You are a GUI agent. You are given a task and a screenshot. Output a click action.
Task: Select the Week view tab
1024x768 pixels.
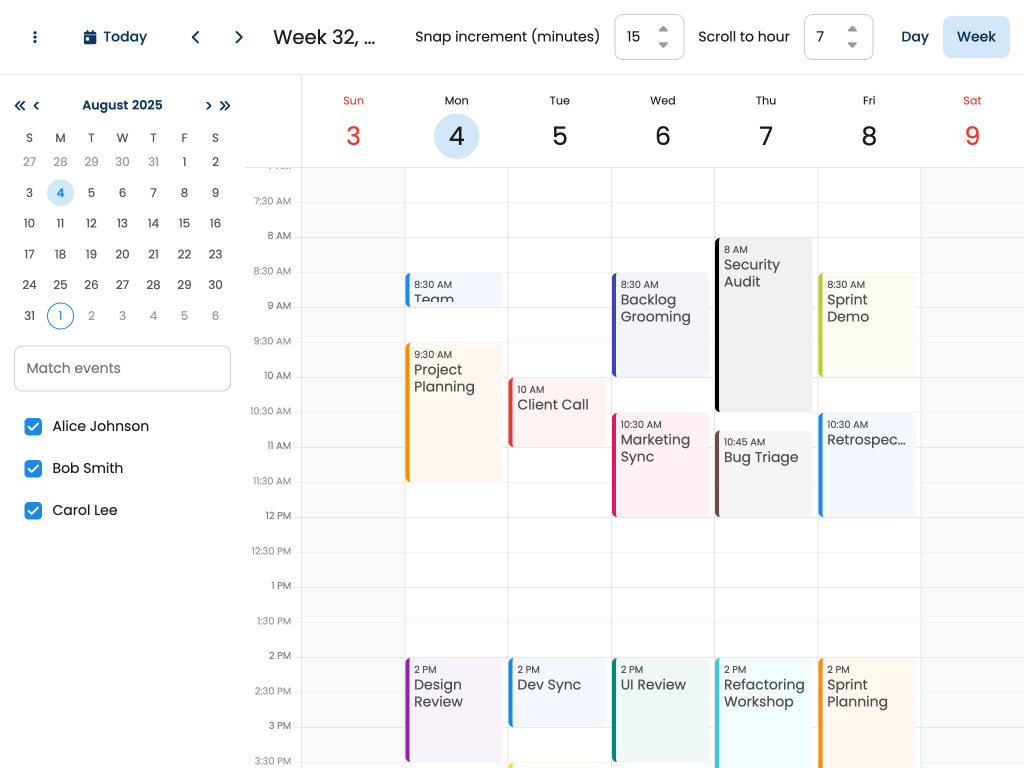coord(976,37)
